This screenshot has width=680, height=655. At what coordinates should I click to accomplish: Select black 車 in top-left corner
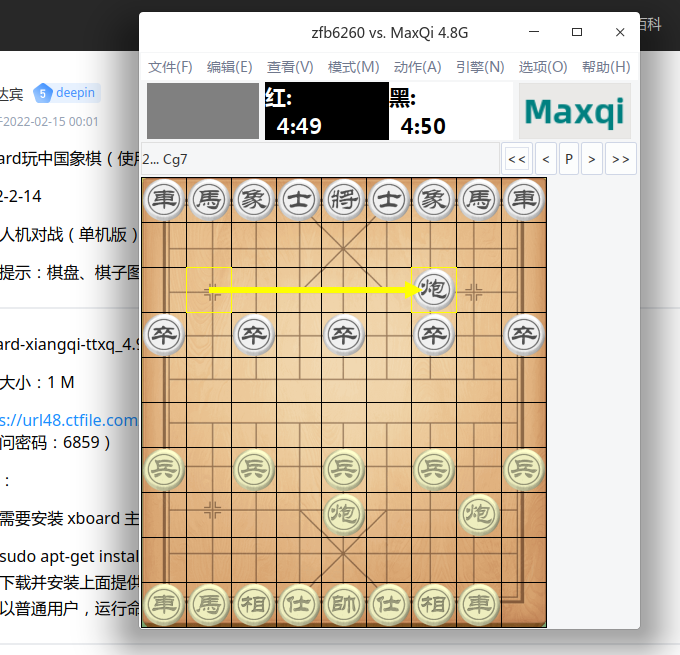(x=164, y=200)
